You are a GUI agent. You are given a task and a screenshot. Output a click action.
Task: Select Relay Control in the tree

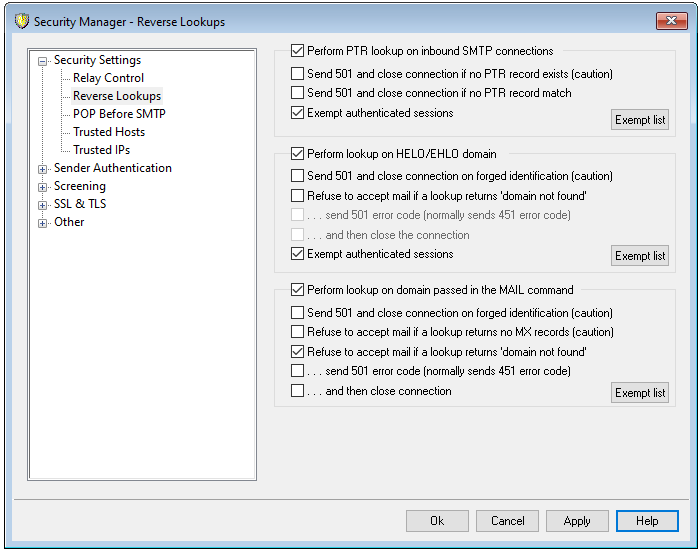click(108, 78)
